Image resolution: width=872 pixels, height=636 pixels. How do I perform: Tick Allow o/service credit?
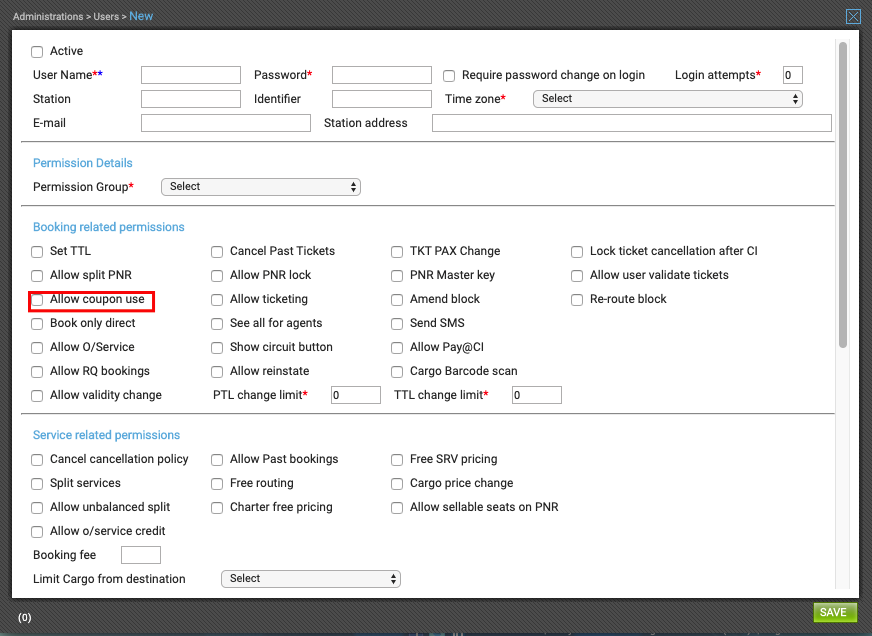(x=37, y=531)
